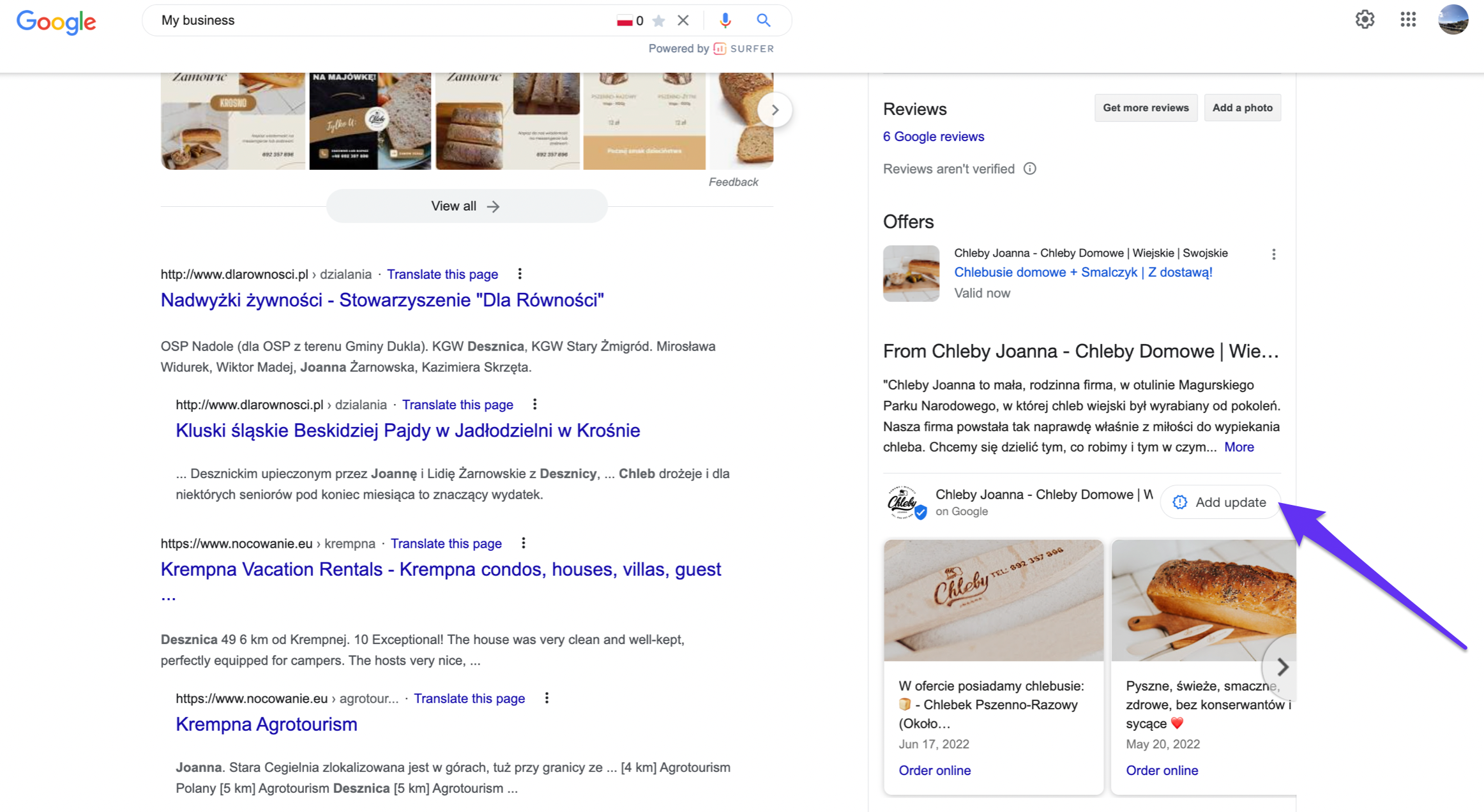This screenshot has width=1484, height=812.
Task: Click the Google logo
Action: coord(56,22)
